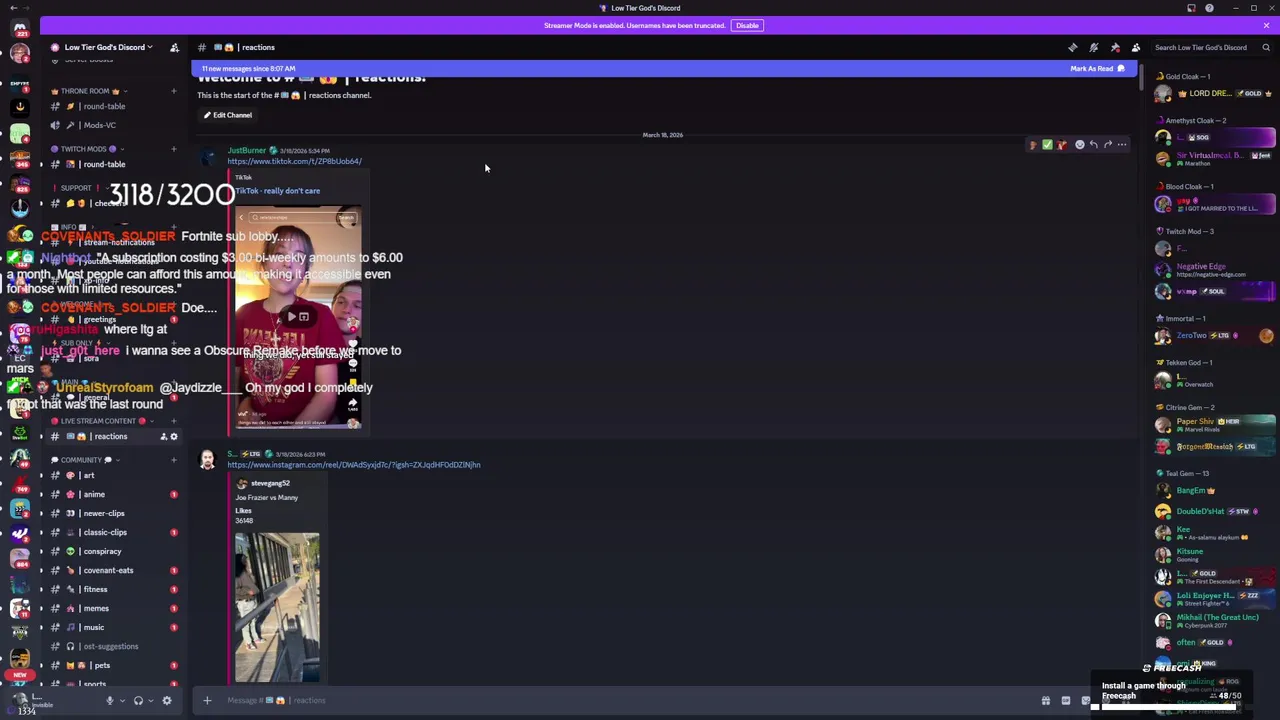Open the three-dot More menu on message

[1121, 145]
